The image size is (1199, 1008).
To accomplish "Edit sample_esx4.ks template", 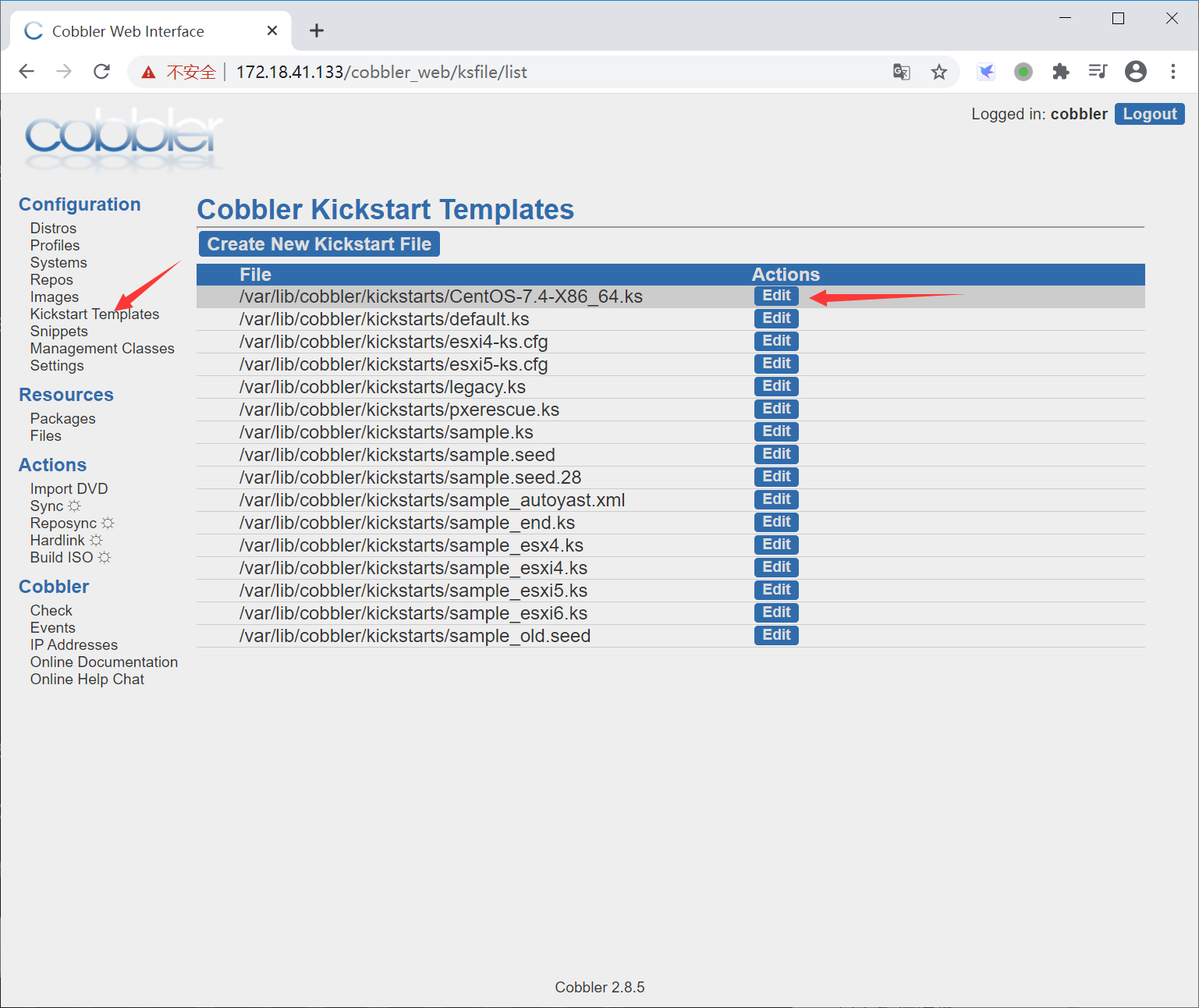I will (x=776, y=545).
